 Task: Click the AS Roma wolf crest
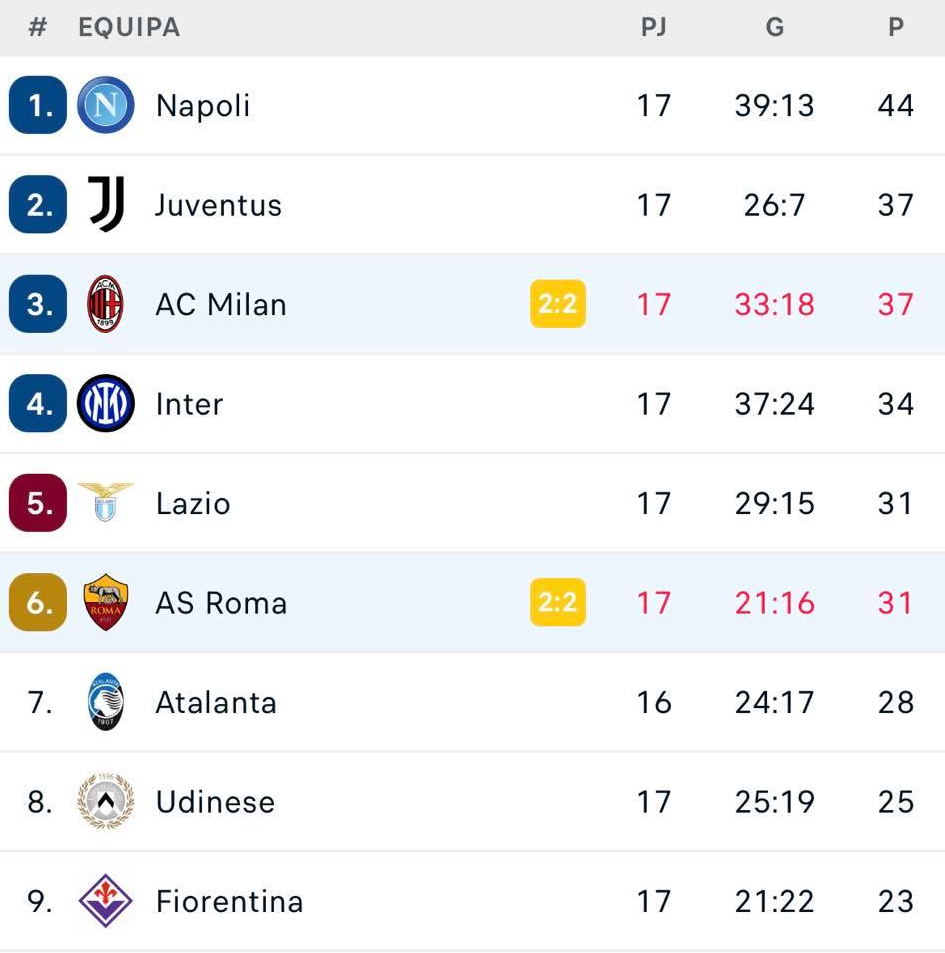pyautogui.click(x=106, y=602)
